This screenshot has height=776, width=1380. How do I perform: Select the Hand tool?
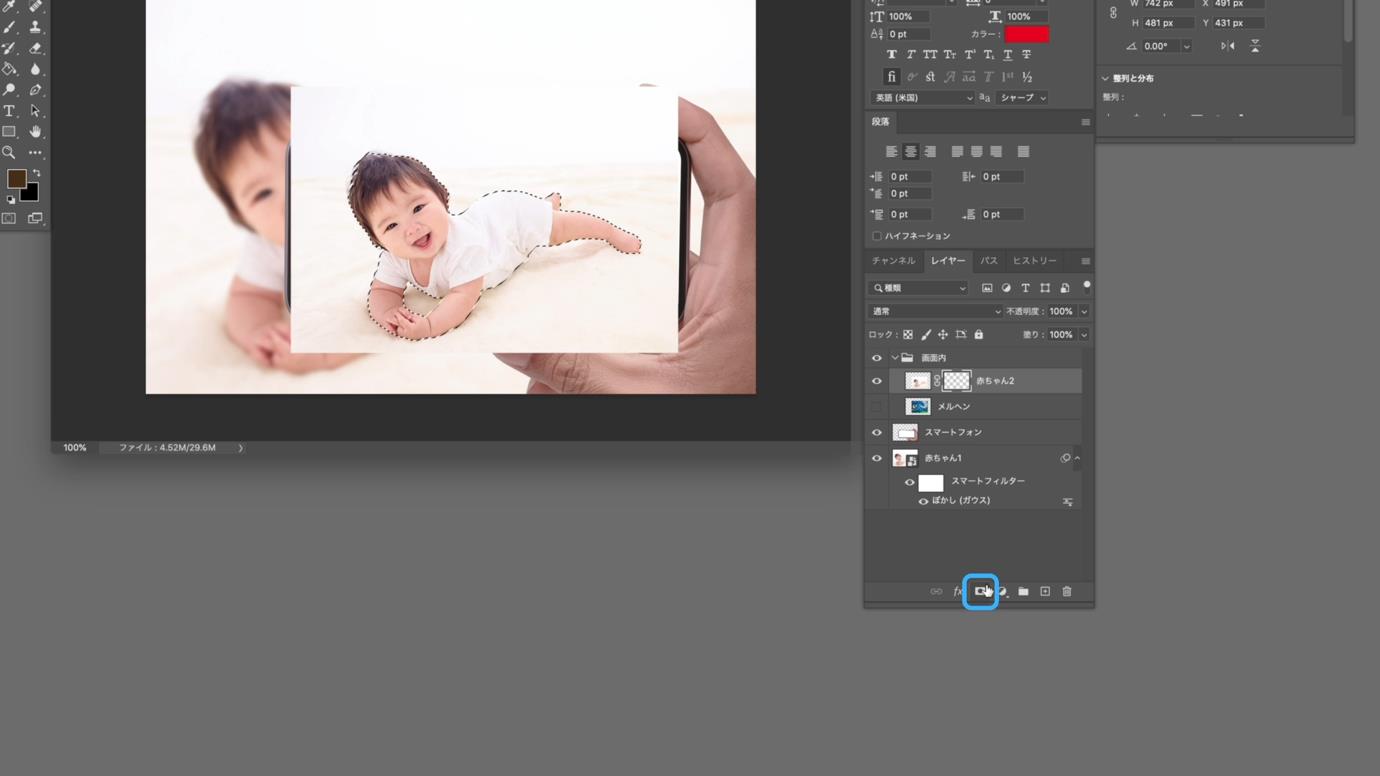(x=35, y=132)
